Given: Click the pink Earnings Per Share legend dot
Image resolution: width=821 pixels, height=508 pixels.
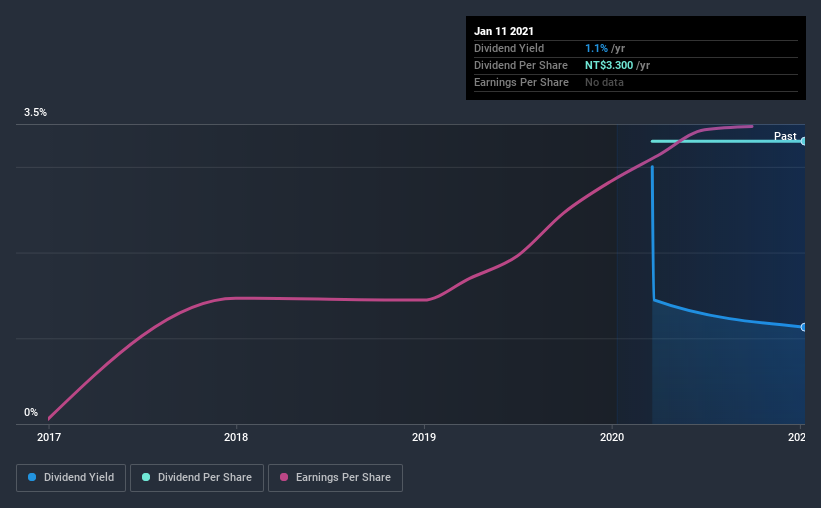Looking at the screenshot, I should pyautogui.click(x=284, y=477).
